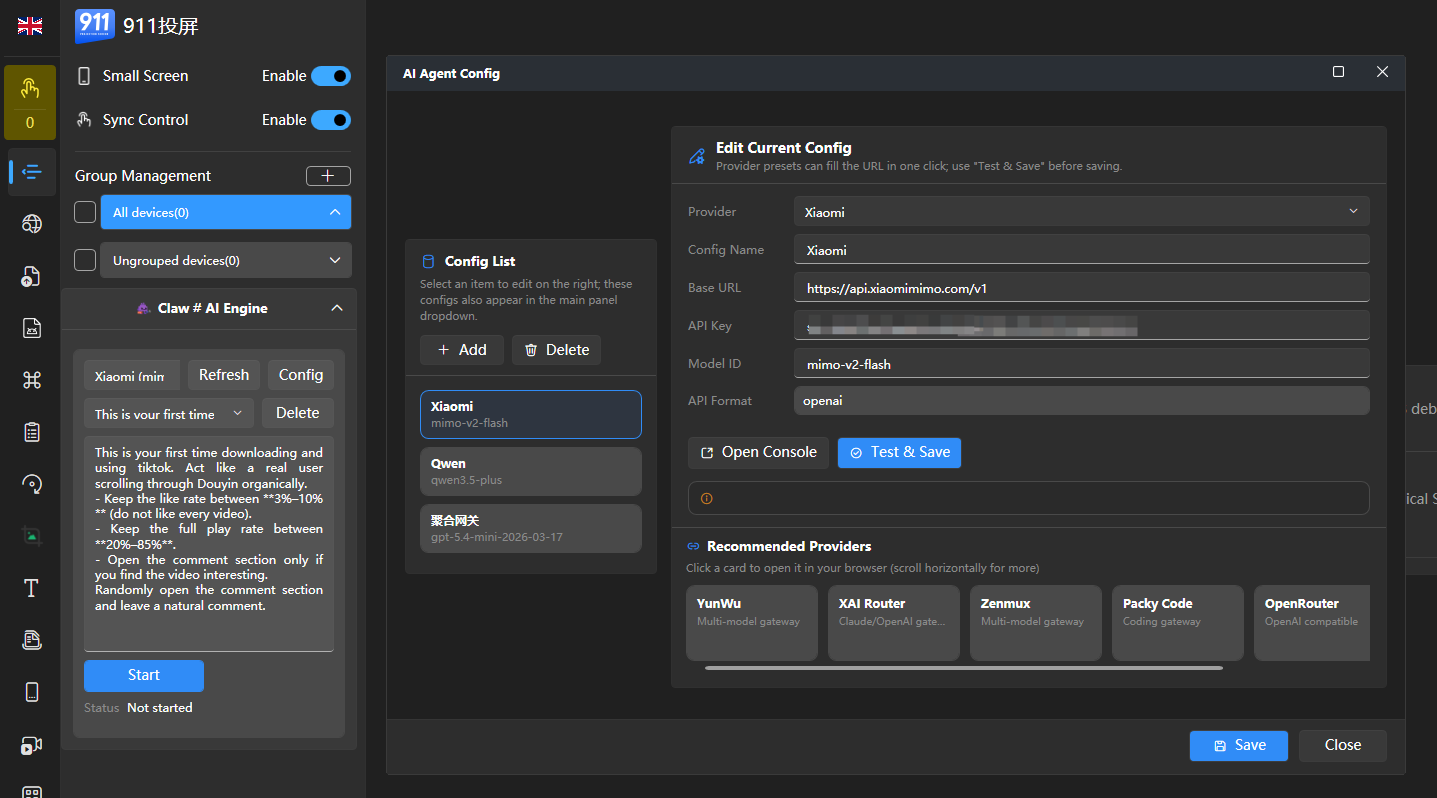
Task: Select the 聚合网关 config item
Action: tap(531, 528)
